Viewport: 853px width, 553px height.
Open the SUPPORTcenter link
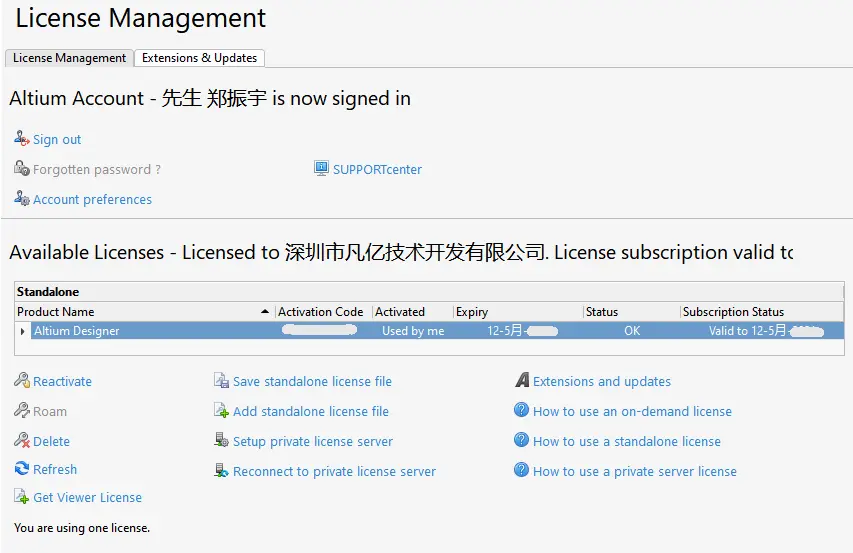pos(378,170)
